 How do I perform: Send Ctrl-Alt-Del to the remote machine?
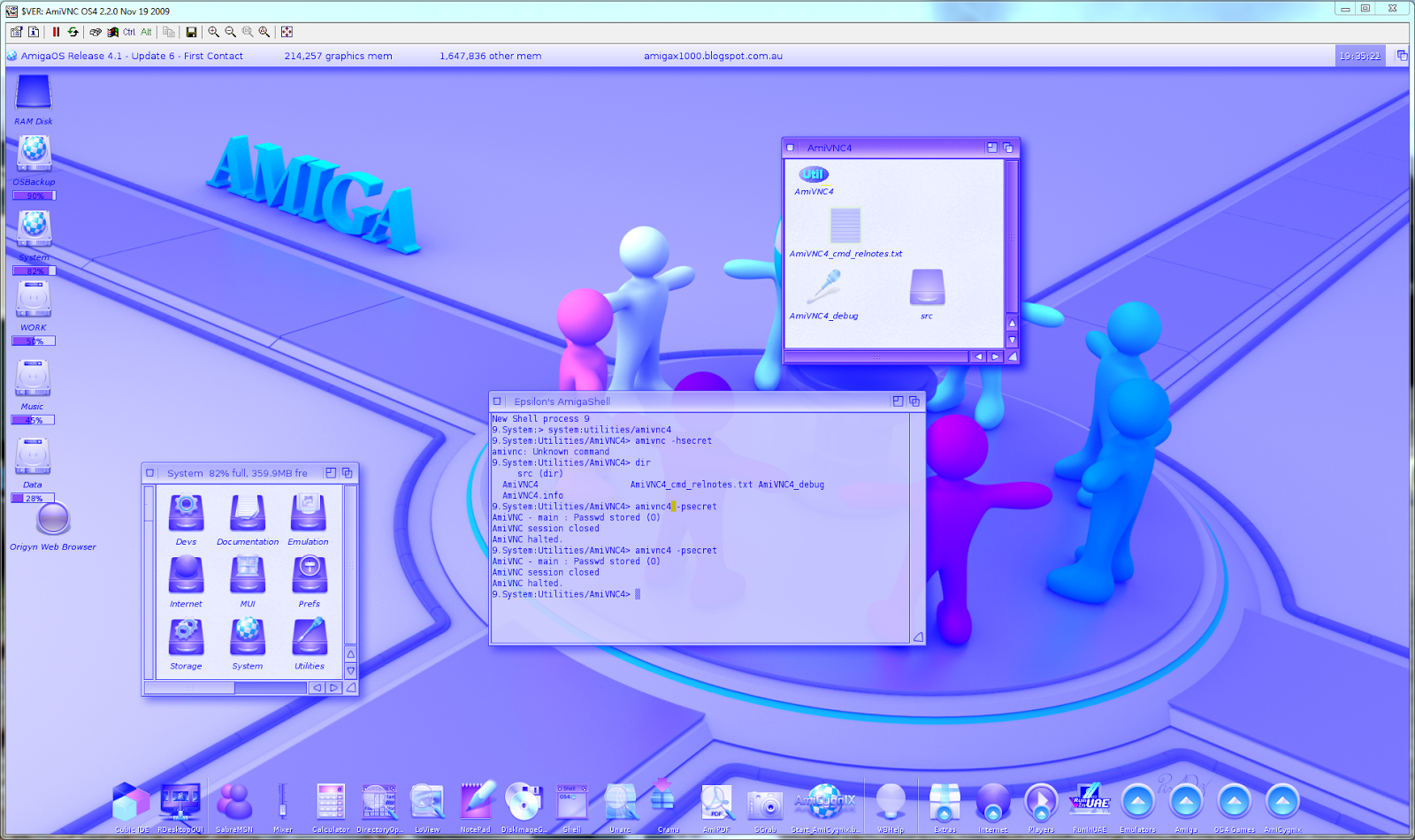[x=96, y=32]
